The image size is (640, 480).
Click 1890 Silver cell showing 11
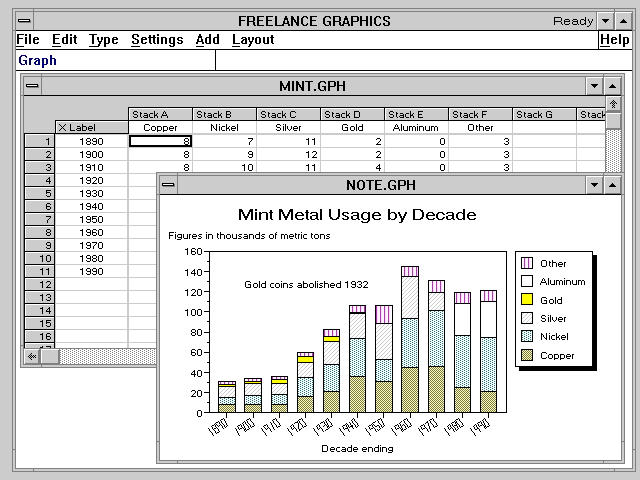(288, 141)
